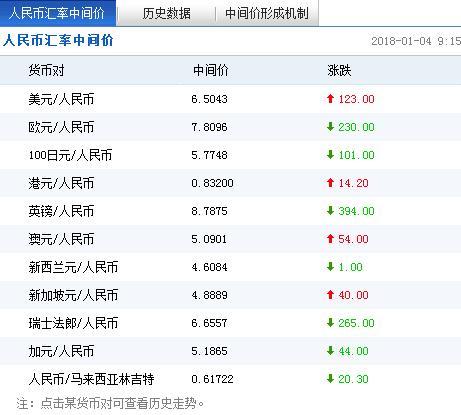Switch to the 历史数据 tab
Image resolution: width=461 pixels, height=415 pixels.
click(x=166, y=13)
